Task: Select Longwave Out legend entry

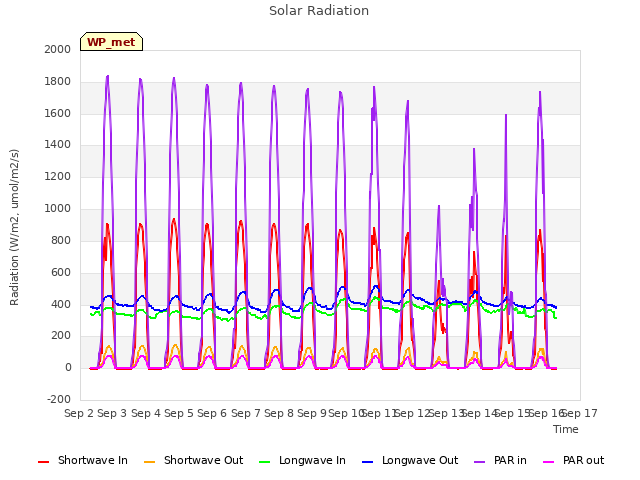Action: tap(410, 460)
